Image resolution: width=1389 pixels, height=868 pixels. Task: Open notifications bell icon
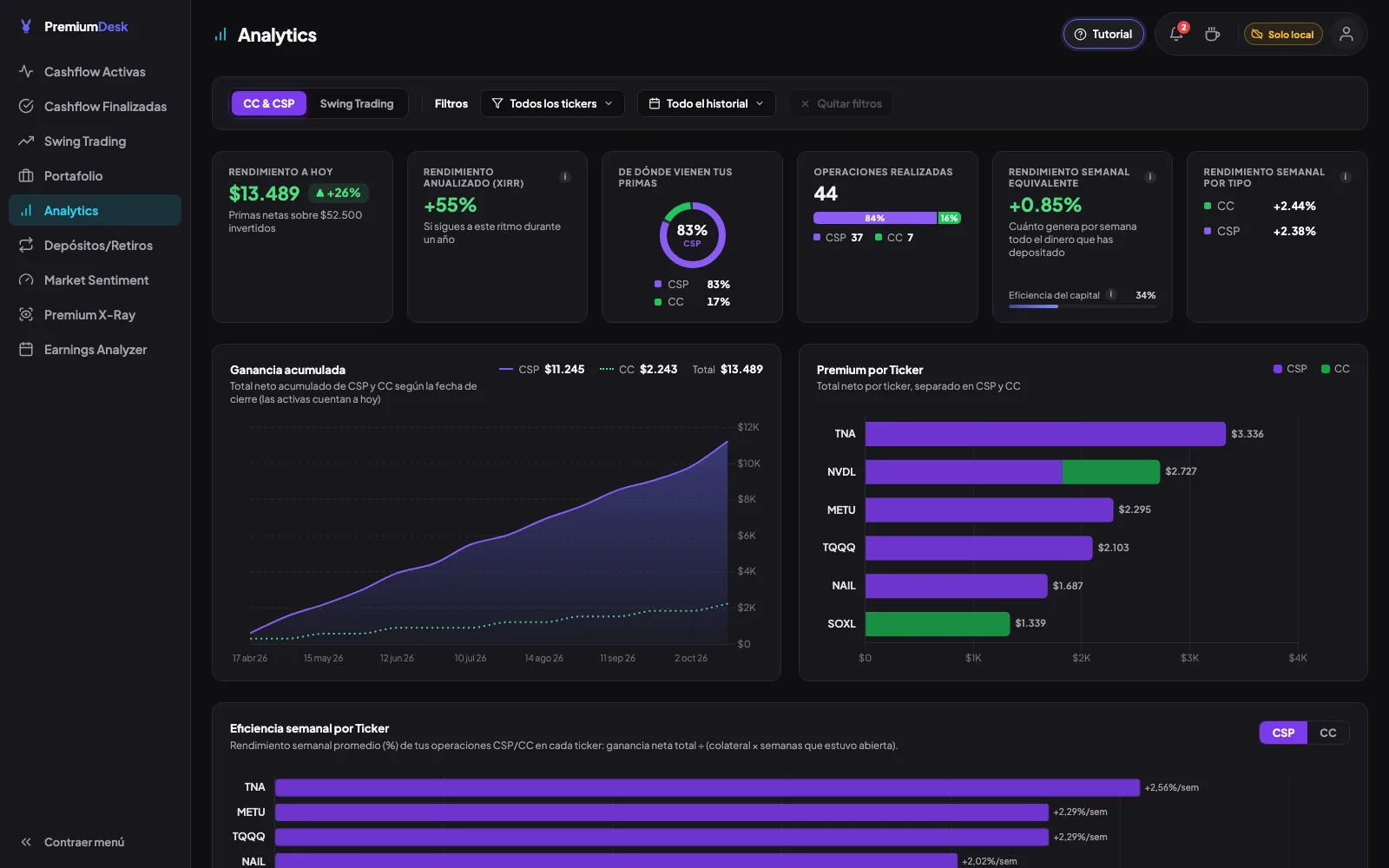[1176, 35]
